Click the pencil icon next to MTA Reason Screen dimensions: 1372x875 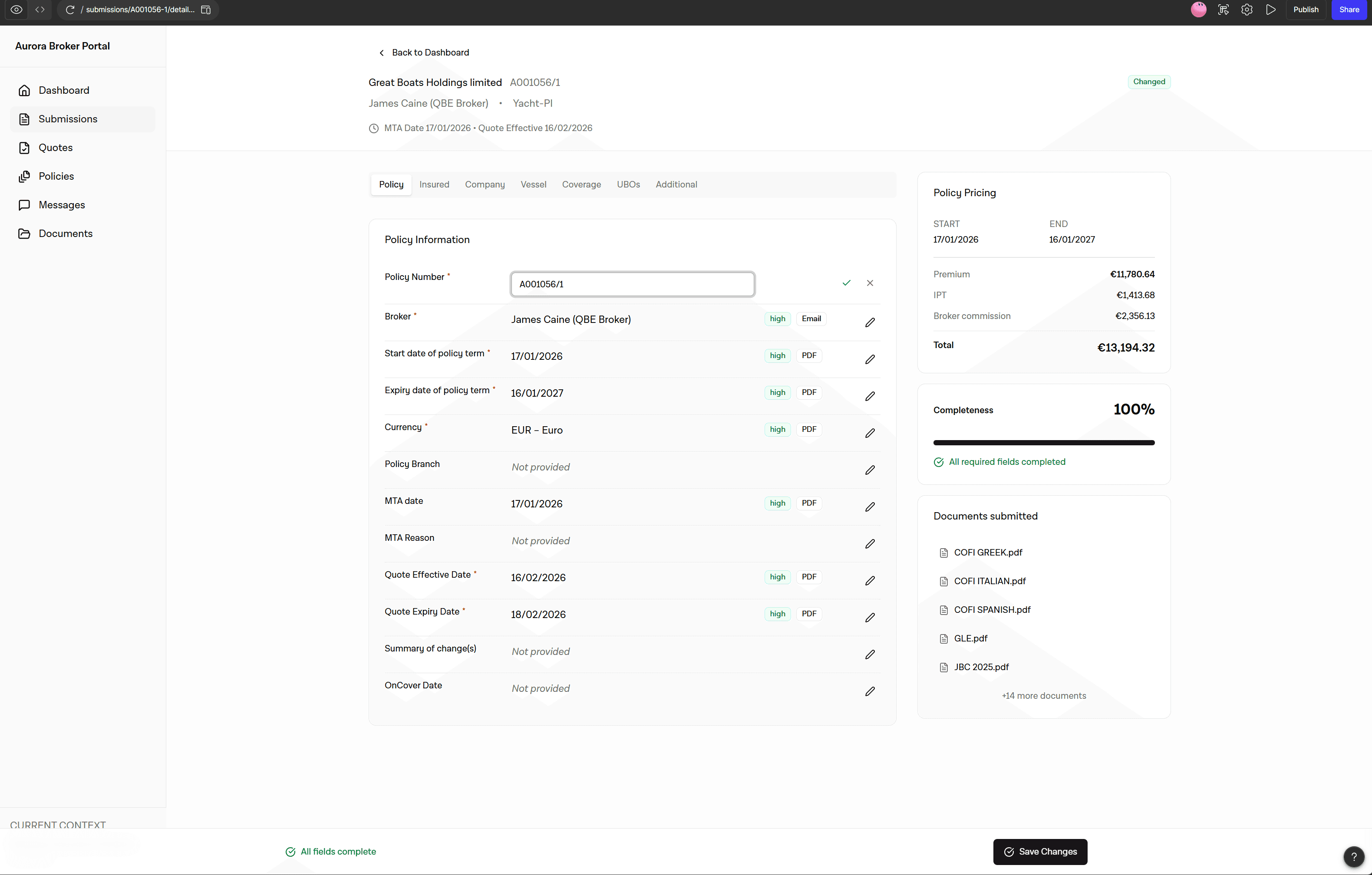(x=870, y=543)
